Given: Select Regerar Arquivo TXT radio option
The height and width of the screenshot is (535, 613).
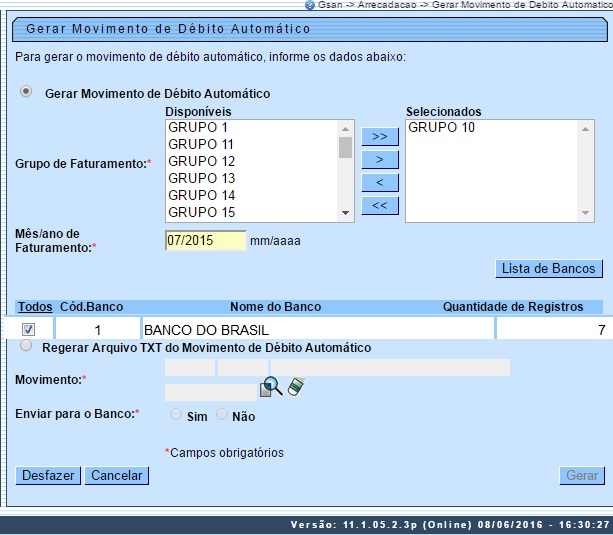Looking at the screenshot, I should click(x=27, y=347).
